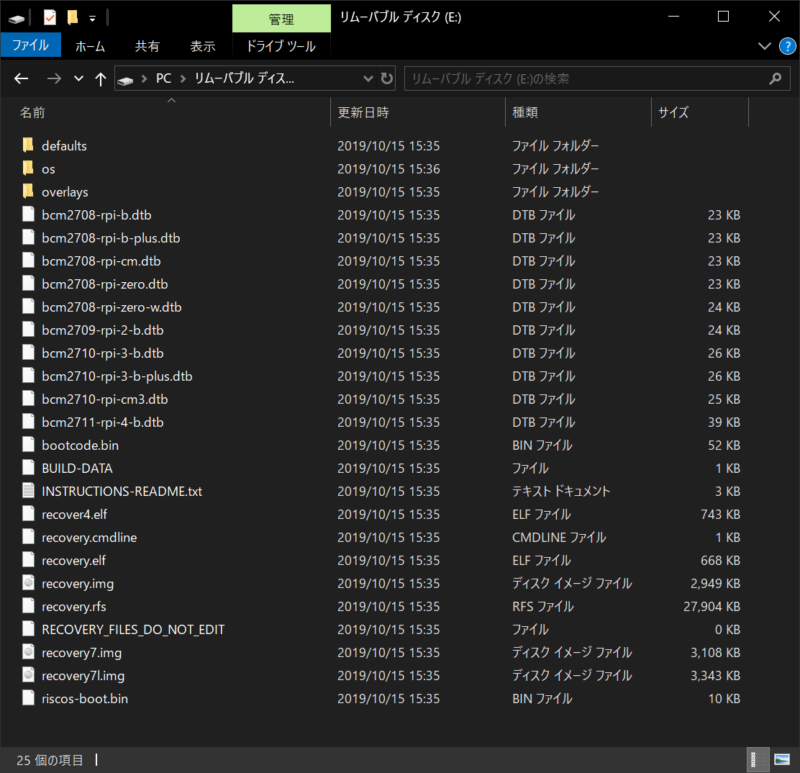Switch to the 表示 ribbon tab
The width and height of the screenshot is (800, 773).
tap(202, 46)
